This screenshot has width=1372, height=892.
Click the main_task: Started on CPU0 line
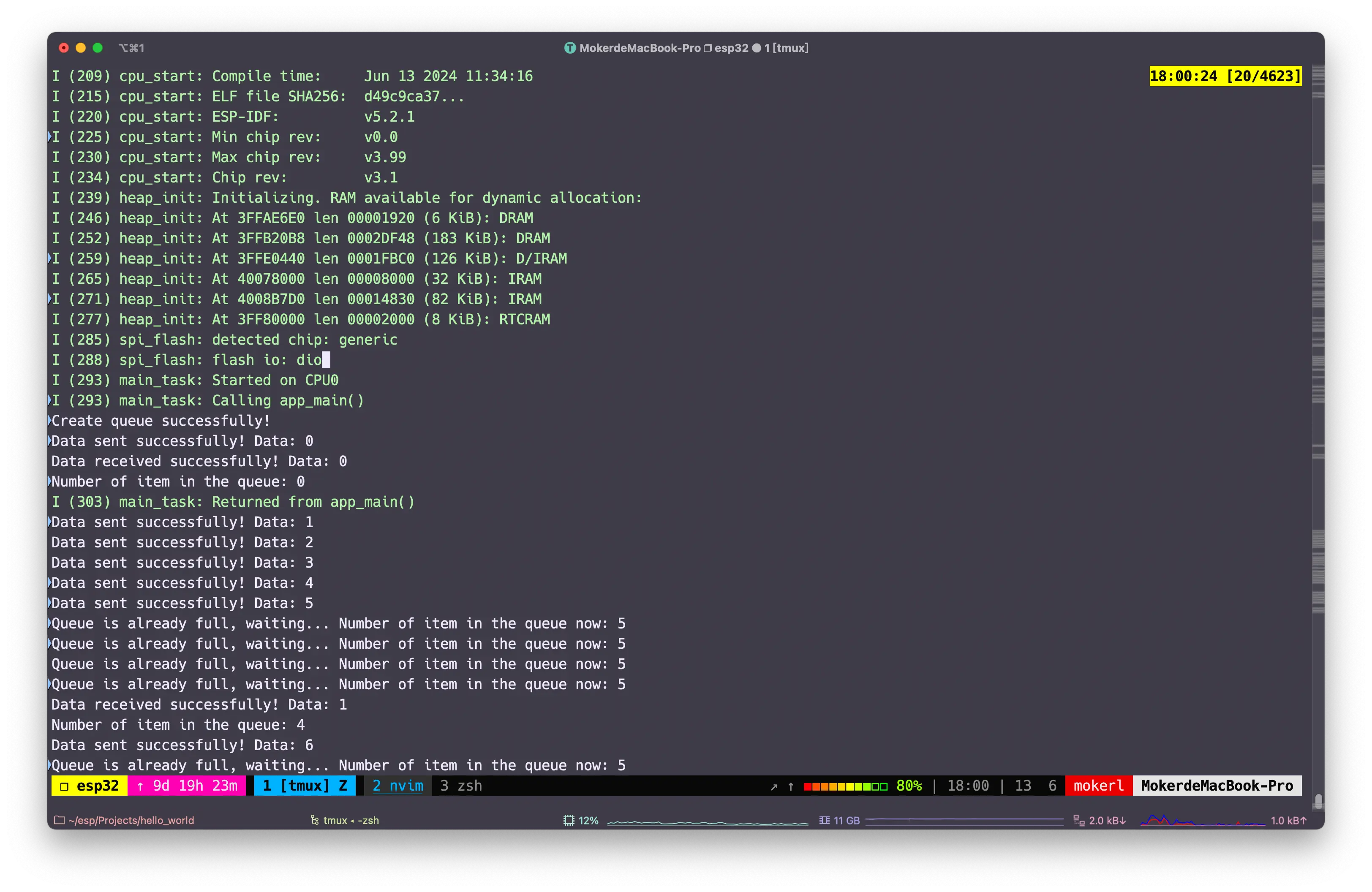coord(195,380)
